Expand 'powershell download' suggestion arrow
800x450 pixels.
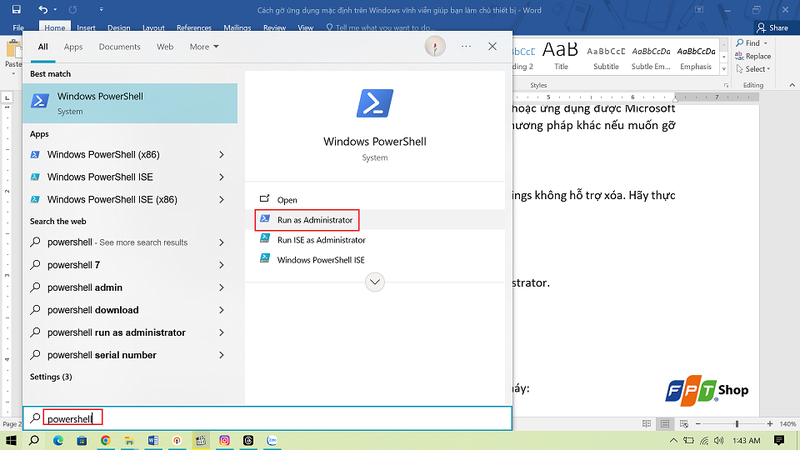coord(222,310)
